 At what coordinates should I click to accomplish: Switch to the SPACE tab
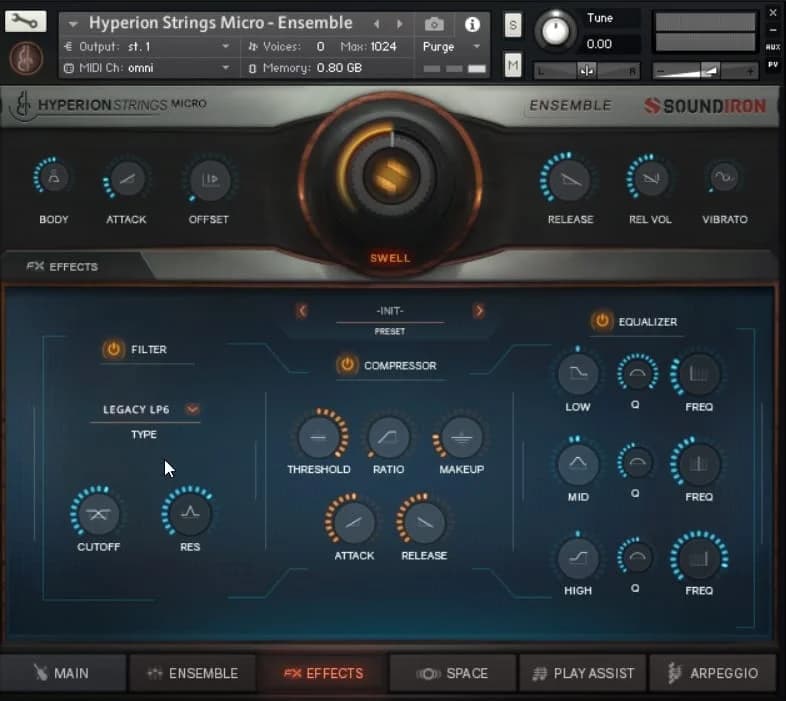pyautogui.click(x=452, y=673)
